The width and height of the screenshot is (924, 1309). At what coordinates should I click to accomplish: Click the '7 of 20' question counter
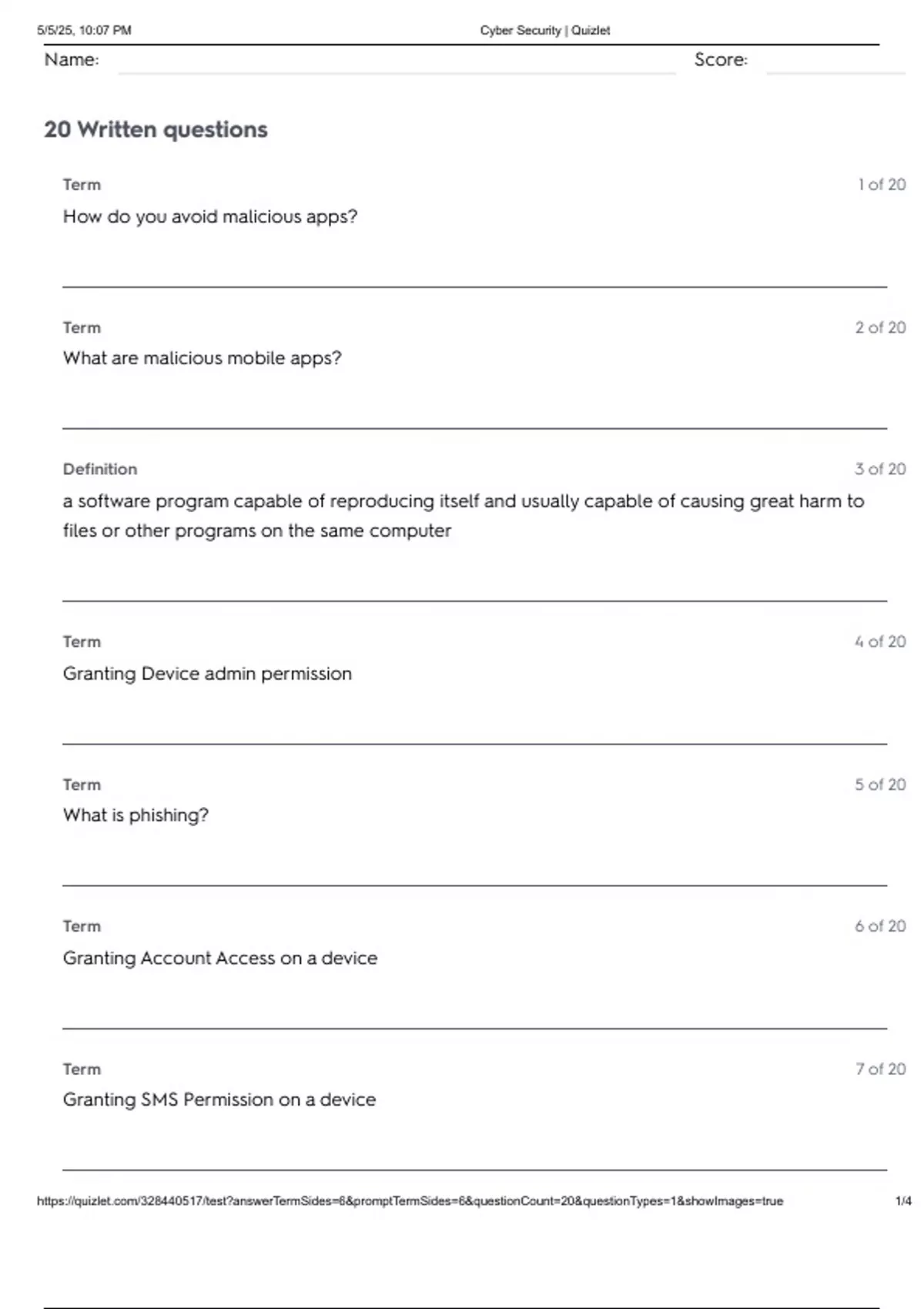coord(880,1069)
